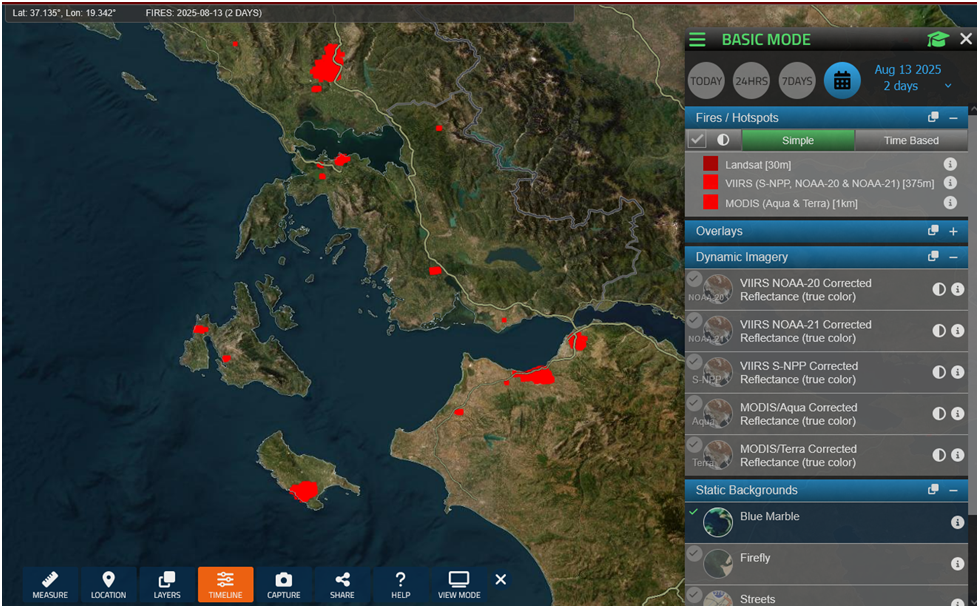Open the Help question mark tool
This screenshot has height=608, width=979.
pyautogui.click(x=400, y=585)
